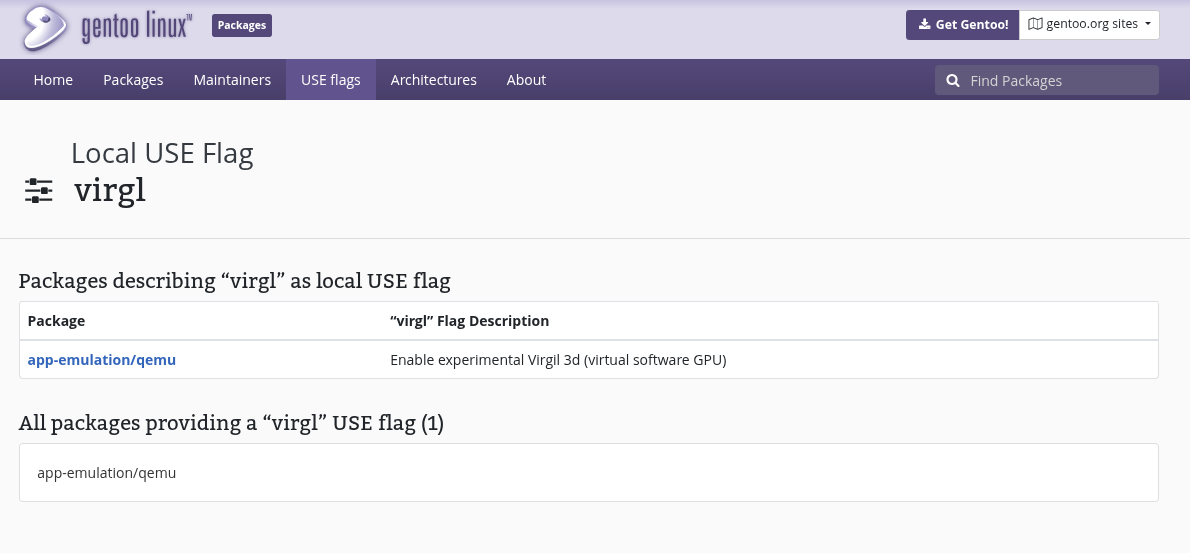Open the About tab
This screenshot has width=1190, height=553.
point(526,80)
